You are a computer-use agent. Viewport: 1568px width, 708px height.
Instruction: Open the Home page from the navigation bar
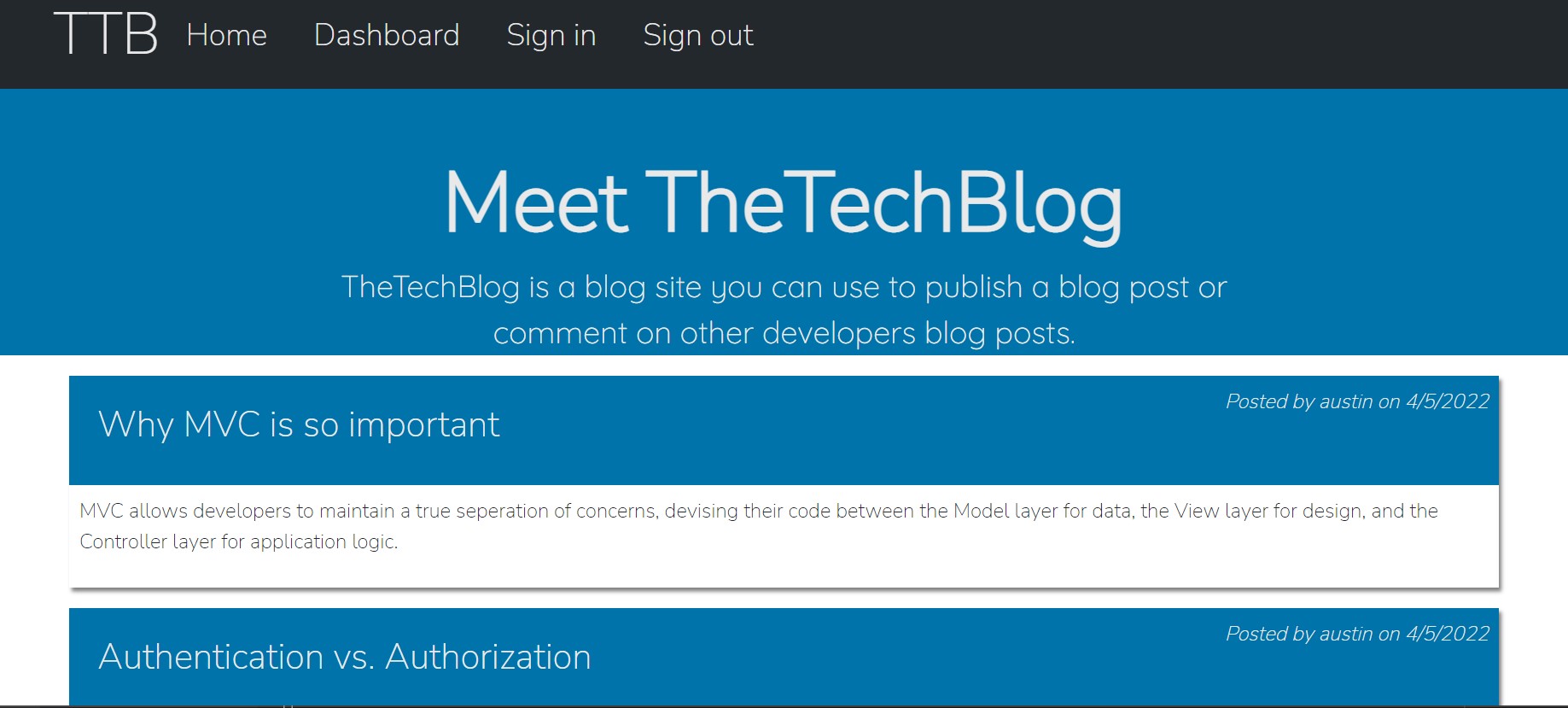[x=226, y=35]
